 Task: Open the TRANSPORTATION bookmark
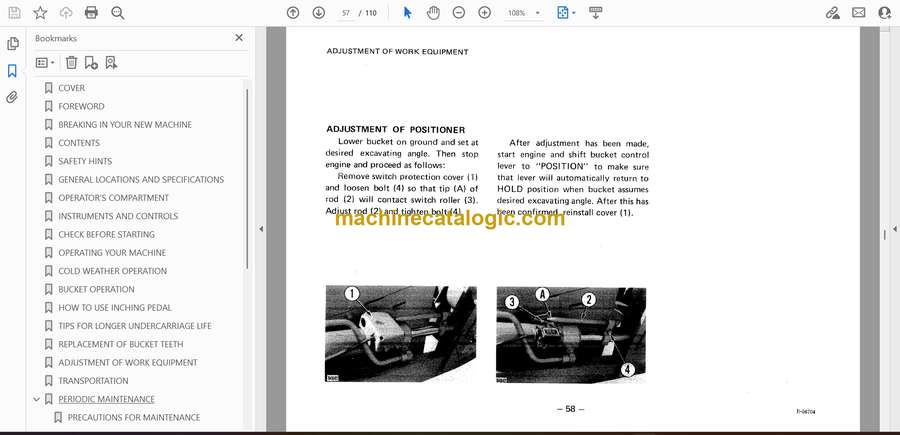pos(93,382)
